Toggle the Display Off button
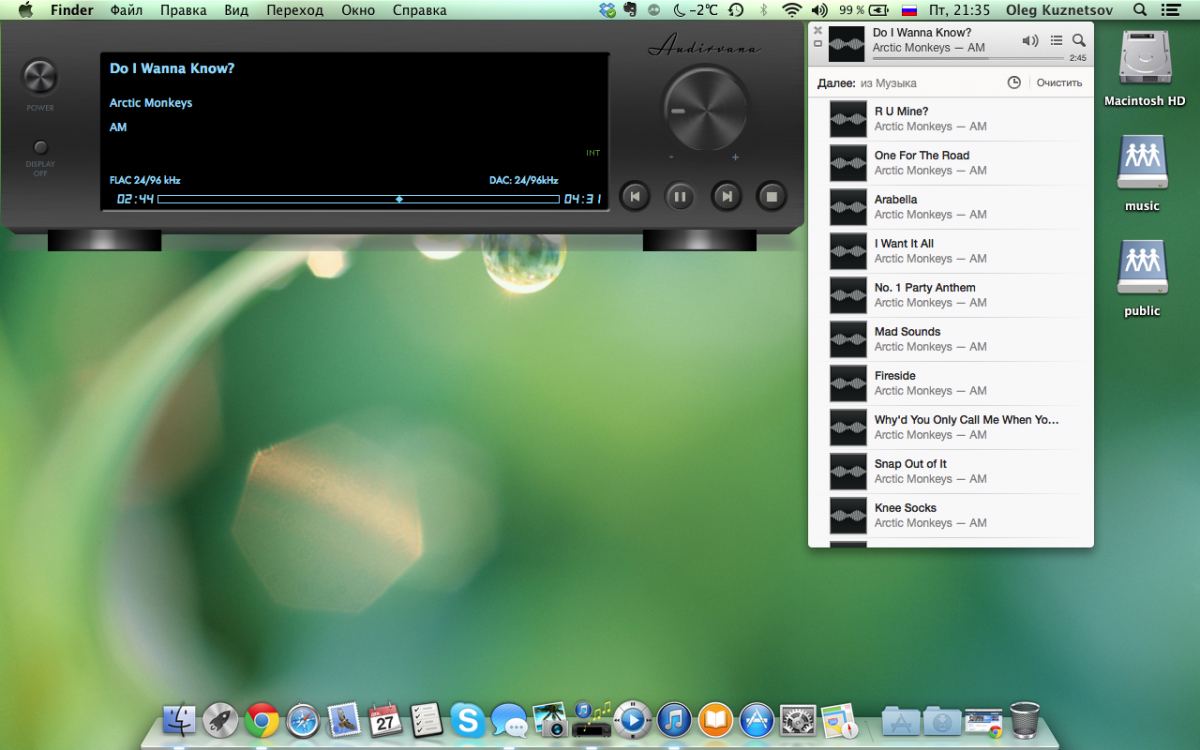Image resolution: width=1200 pixels, height=750 pixels. [41, 148]
